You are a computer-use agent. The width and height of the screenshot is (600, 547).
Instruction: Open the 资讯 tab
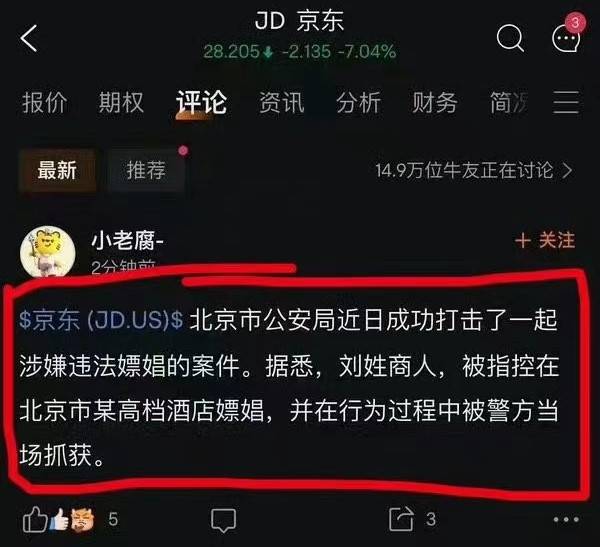(x=282, y=102)
